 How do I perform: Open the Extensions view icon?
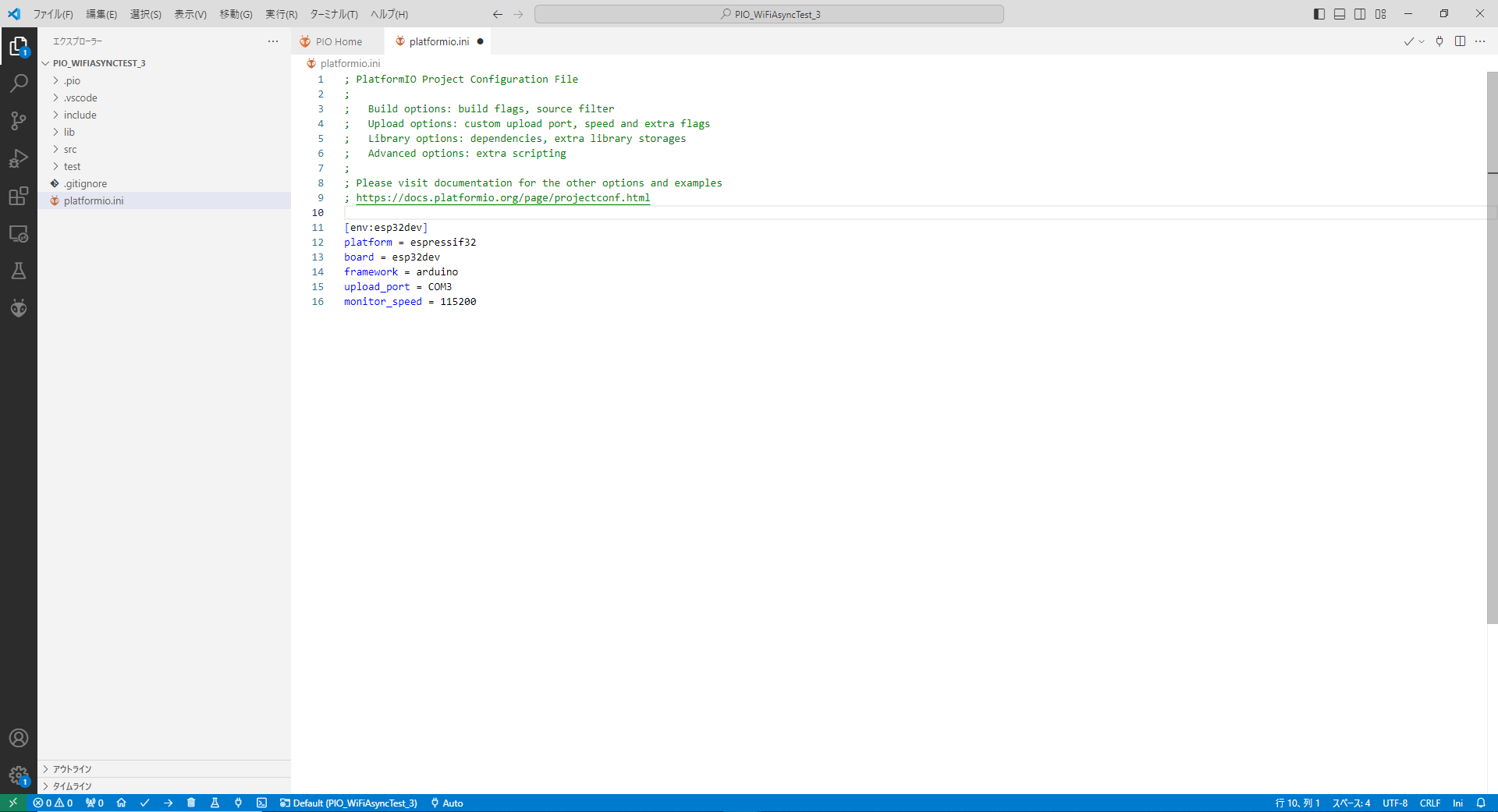[19, 196]
